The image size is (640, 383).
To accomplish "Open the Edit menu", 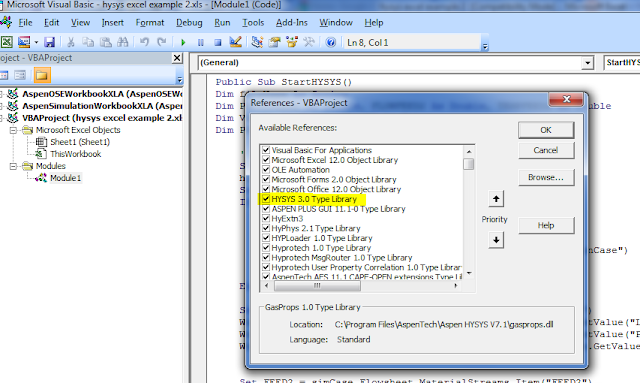I will click(51, 22).
